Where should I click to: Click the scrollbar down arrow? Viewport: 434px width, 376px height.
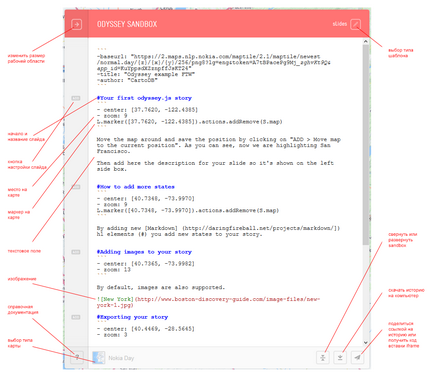(x=366, y=342)
